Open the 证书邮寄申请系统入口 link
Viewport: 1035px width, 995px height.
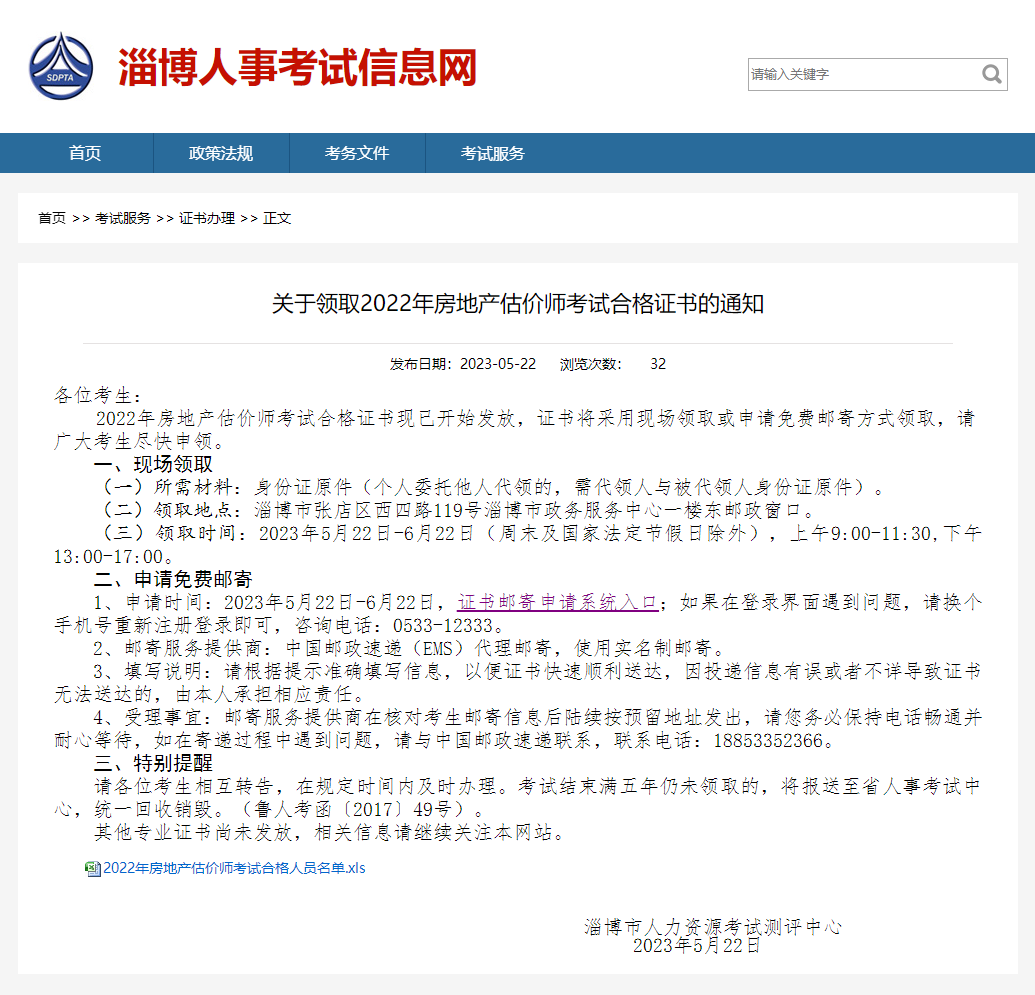coord(557,601)
